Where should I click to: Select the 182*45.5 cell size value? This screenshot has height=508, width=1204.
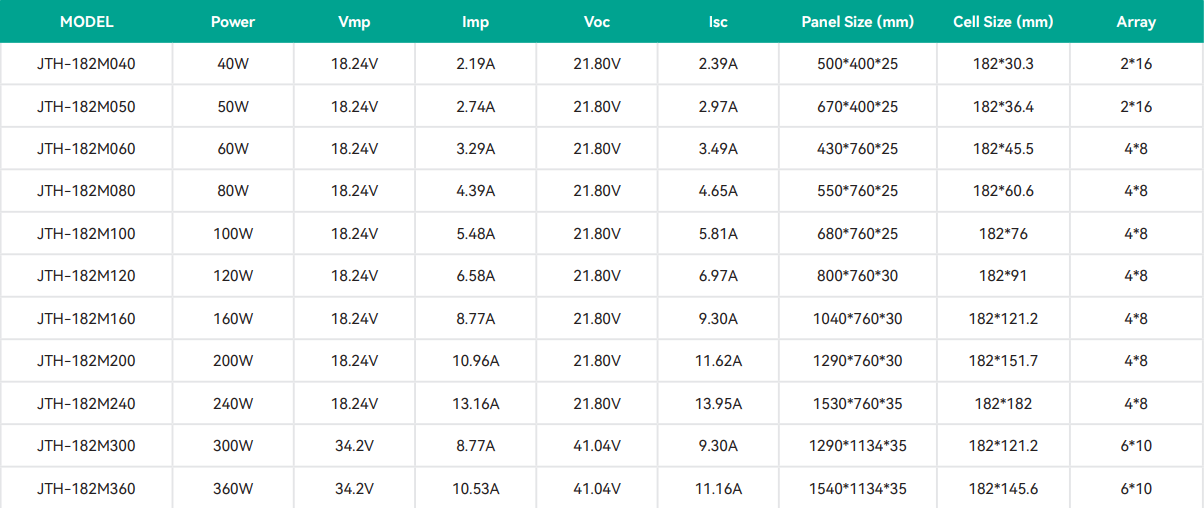click(1003, 149)
